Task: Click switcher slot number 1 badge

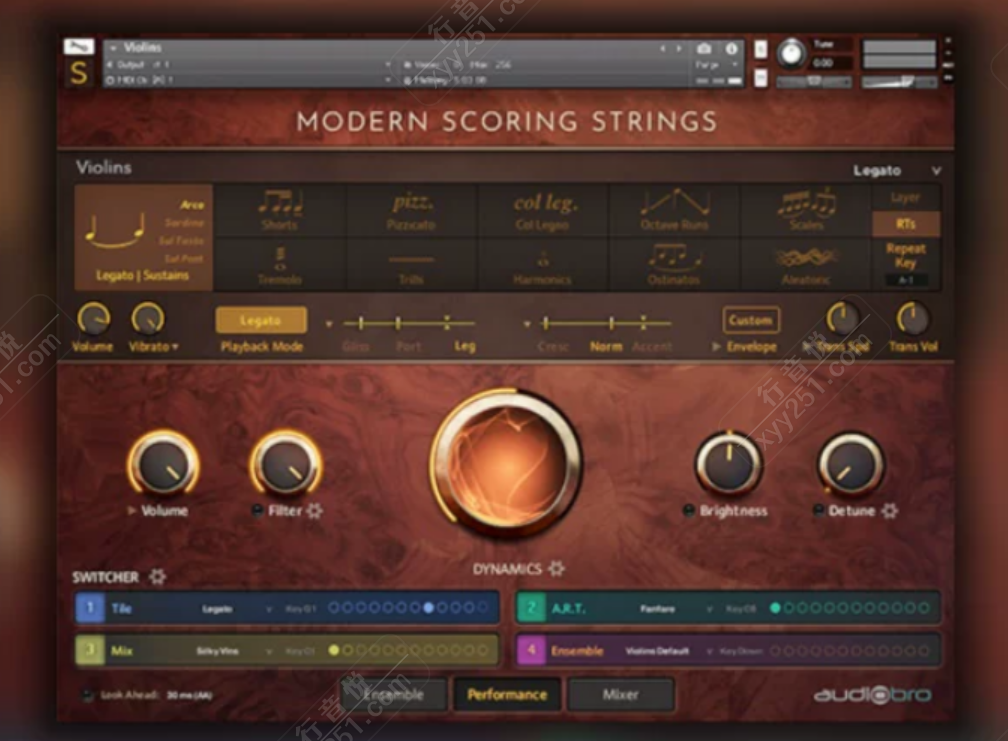Action: coord(91,608)
